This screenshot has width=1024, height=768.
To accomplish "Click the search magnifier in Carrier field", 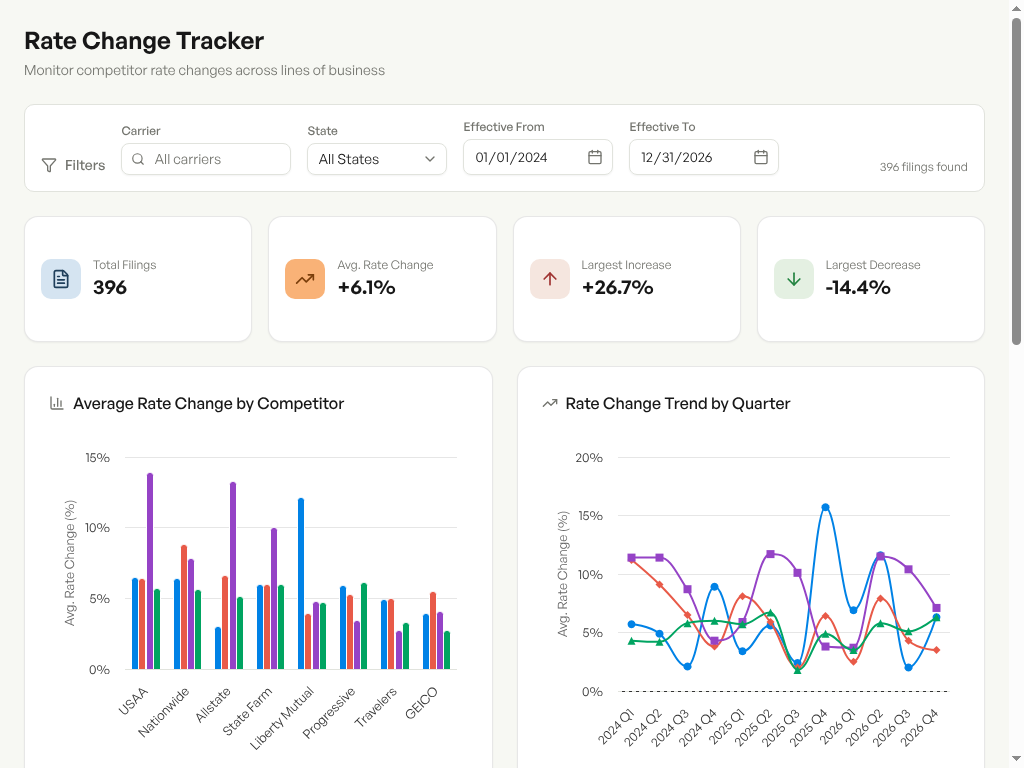I will click(x=138, y=159).
